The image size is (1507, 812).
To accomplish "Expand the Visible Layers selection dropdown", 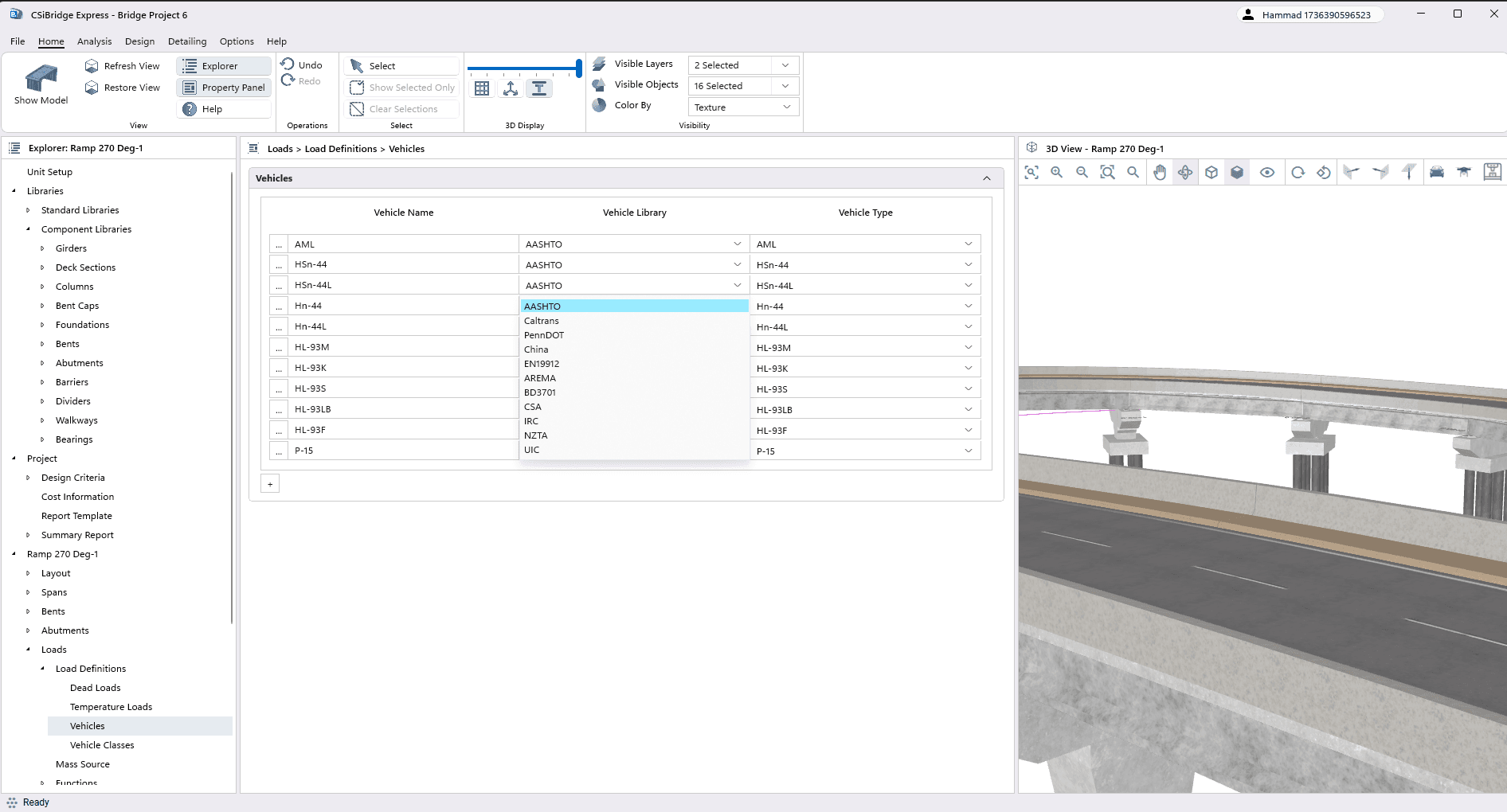I will click(x=785, y=64).
